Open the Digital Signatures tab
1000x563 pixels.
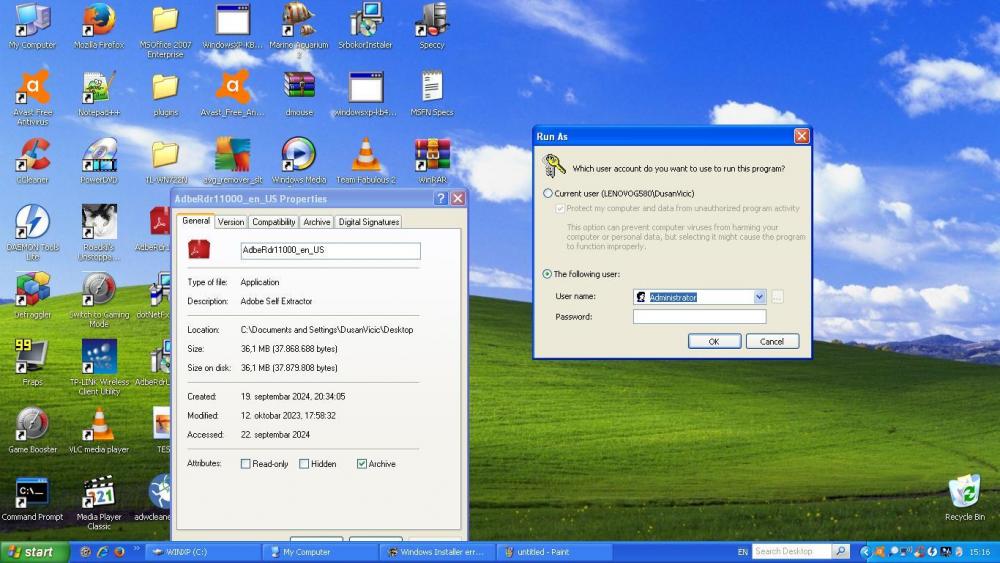[x=368, y=222]
